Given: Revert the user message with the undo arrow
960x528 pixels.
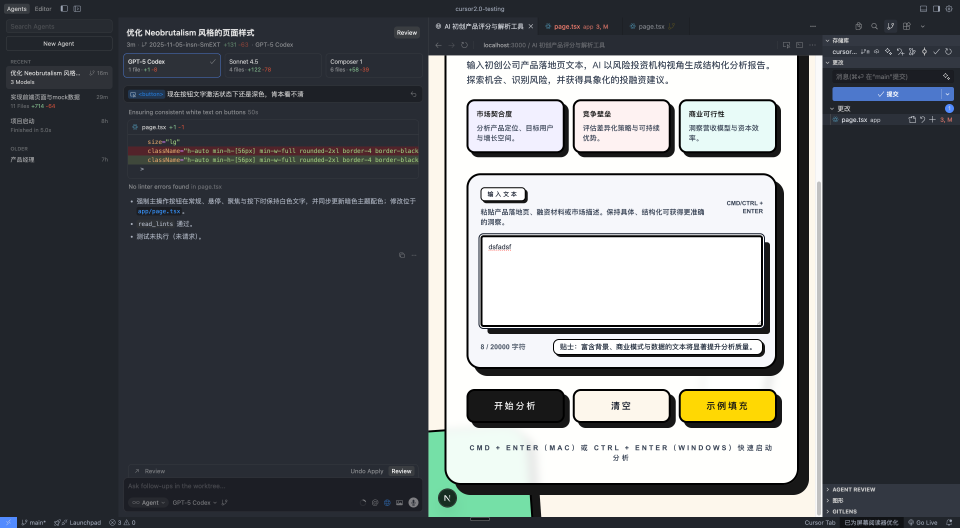Looking at the screenshot, I should [414, 94].
